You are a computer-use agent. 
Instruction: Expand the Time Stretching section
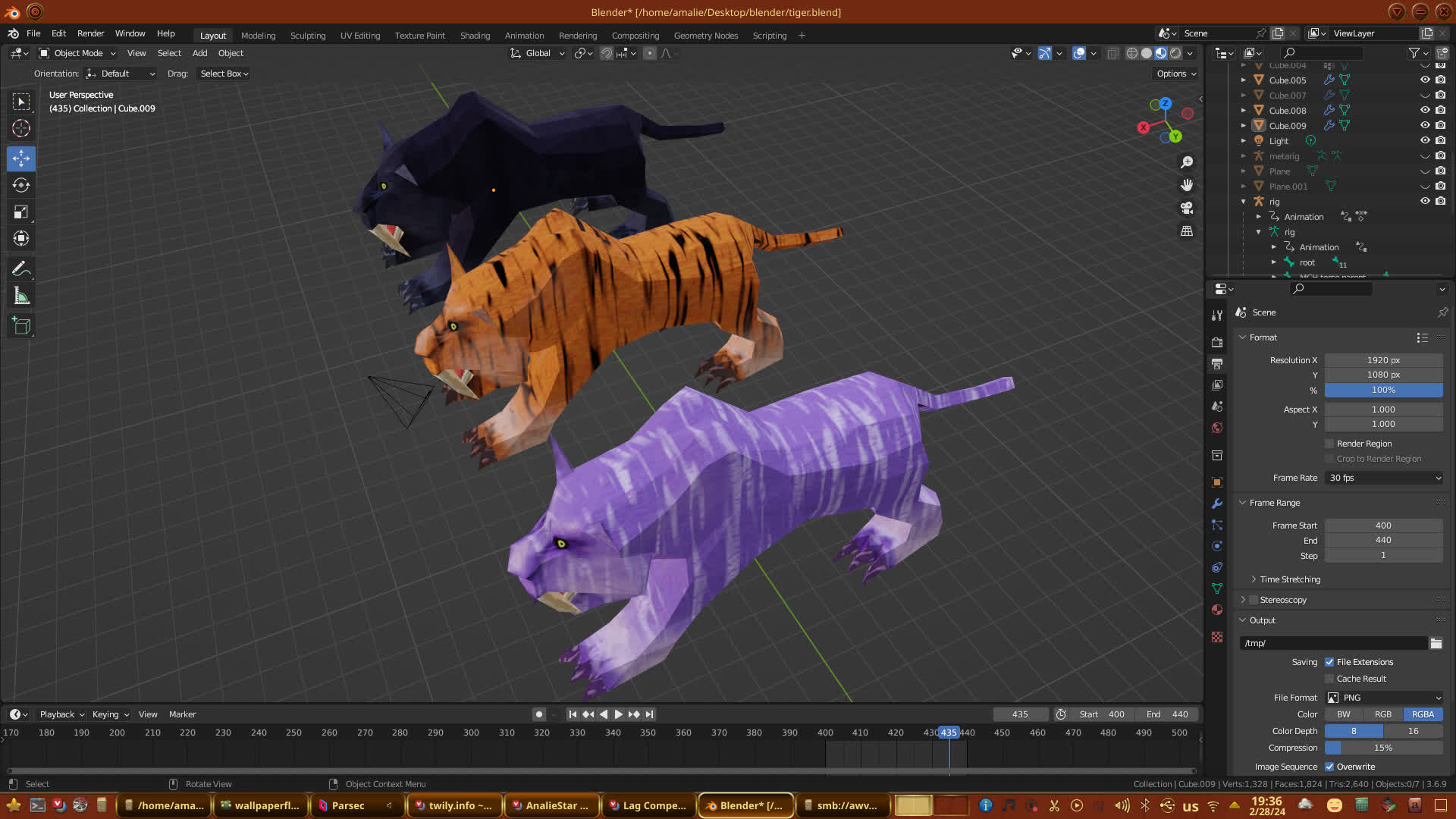pyautogui.click(x=1289, y=579)
